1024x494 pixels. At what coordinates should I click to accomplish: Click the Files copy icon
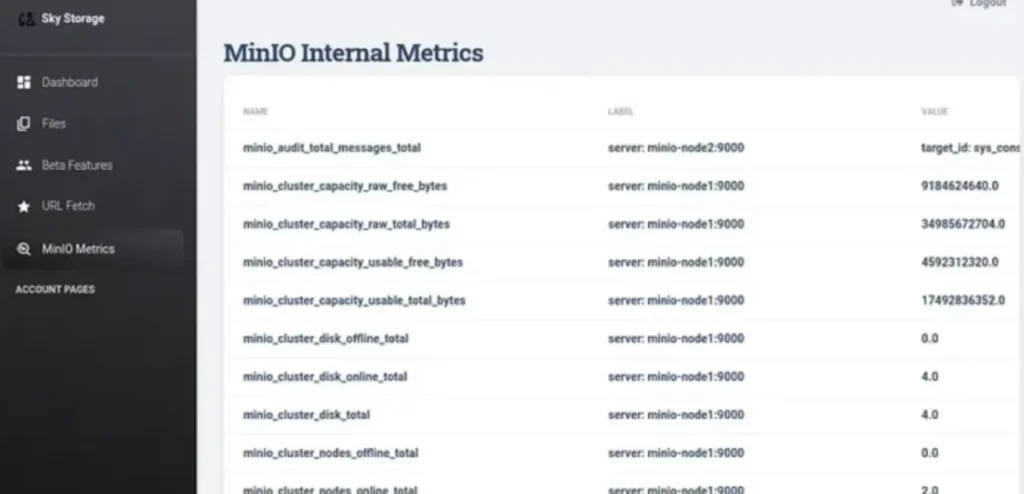point(25,124)
